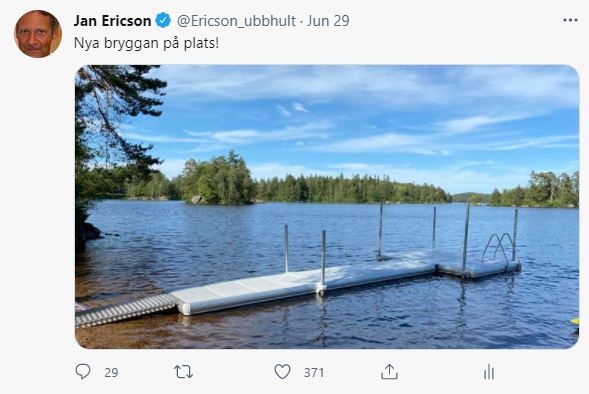This screenshot has height=394, width=589.
Task: Open the three-dot more options menu
Action: pos(570,20)
